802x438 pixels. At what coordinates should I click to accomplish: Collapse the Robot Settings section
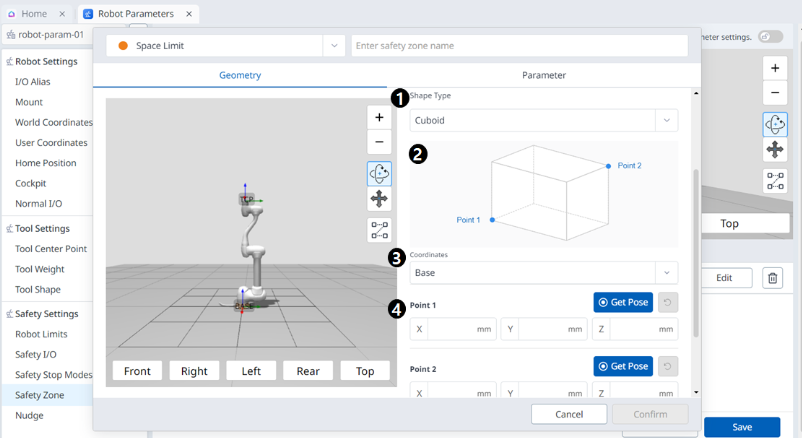(x=10, y=61)
